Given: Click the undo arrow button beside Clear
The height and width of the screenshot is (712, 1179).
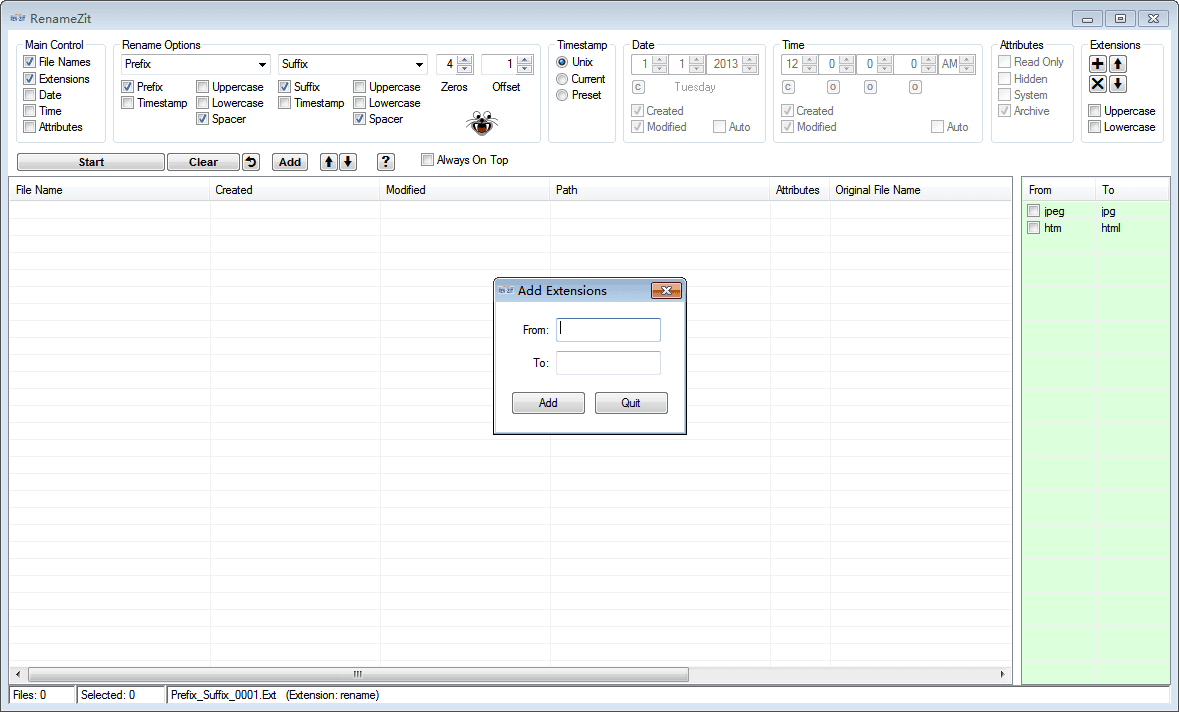Looking at the screenshot, I should [251, 162].
